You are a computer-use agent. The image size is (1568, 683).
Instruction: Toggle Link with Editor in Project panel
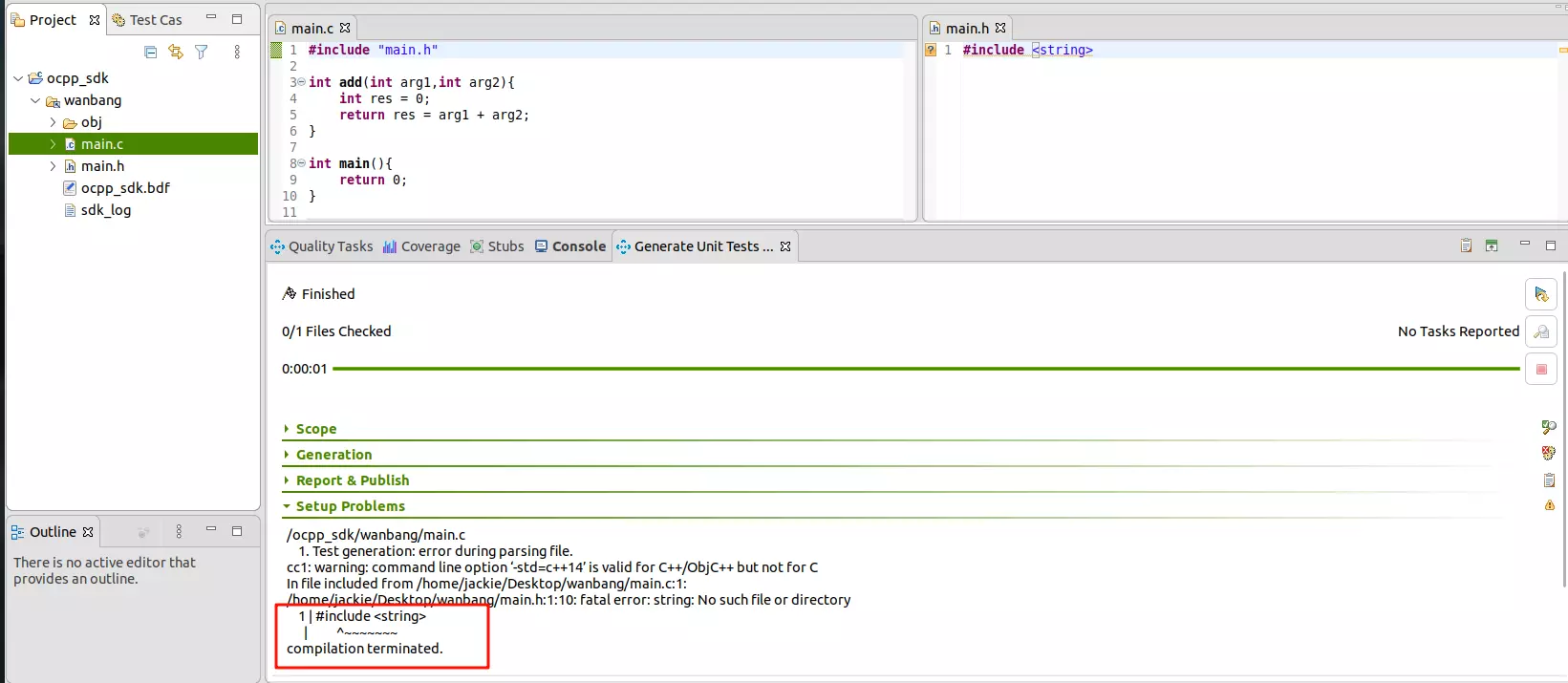point(176,53)
